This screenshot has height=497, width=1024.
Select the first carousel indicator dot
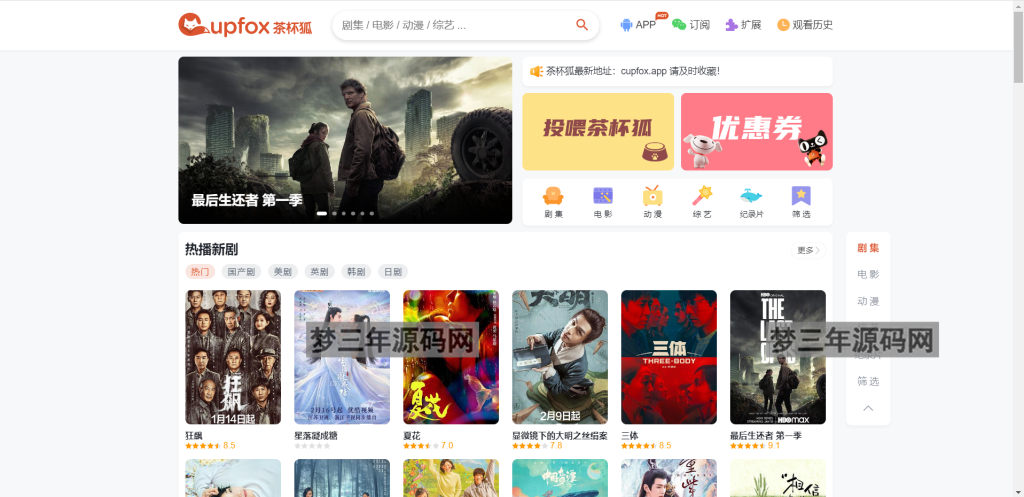tap(322, 214)
